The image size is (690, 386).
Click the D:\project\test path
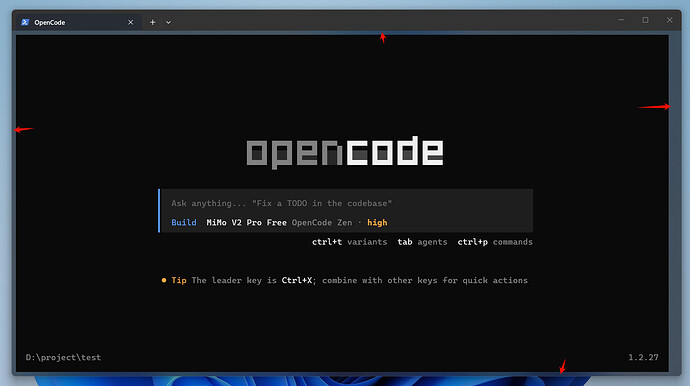(63, 357)
